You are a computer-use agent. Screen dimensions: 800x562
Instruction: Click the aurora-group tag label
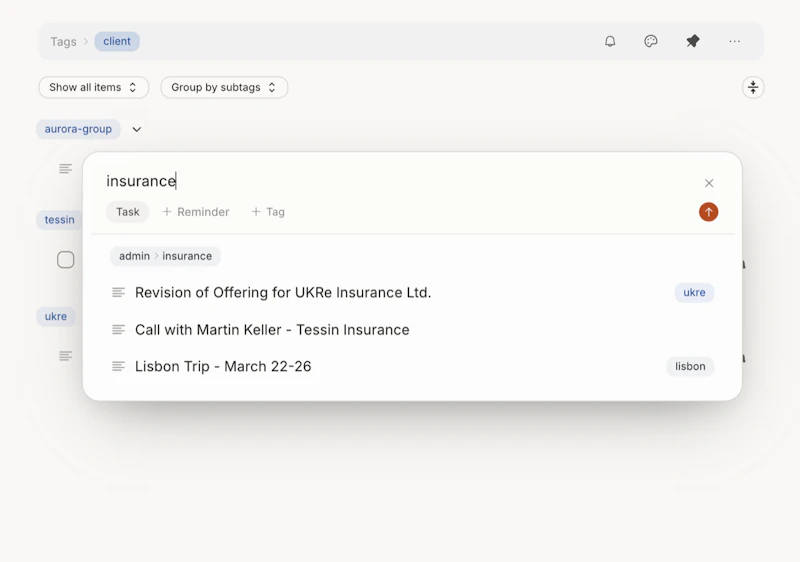[78, 129]
